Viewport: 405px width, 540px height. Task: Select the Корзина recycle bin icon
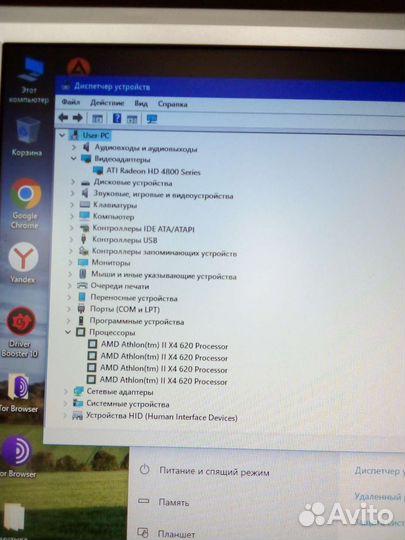(28, 137)
